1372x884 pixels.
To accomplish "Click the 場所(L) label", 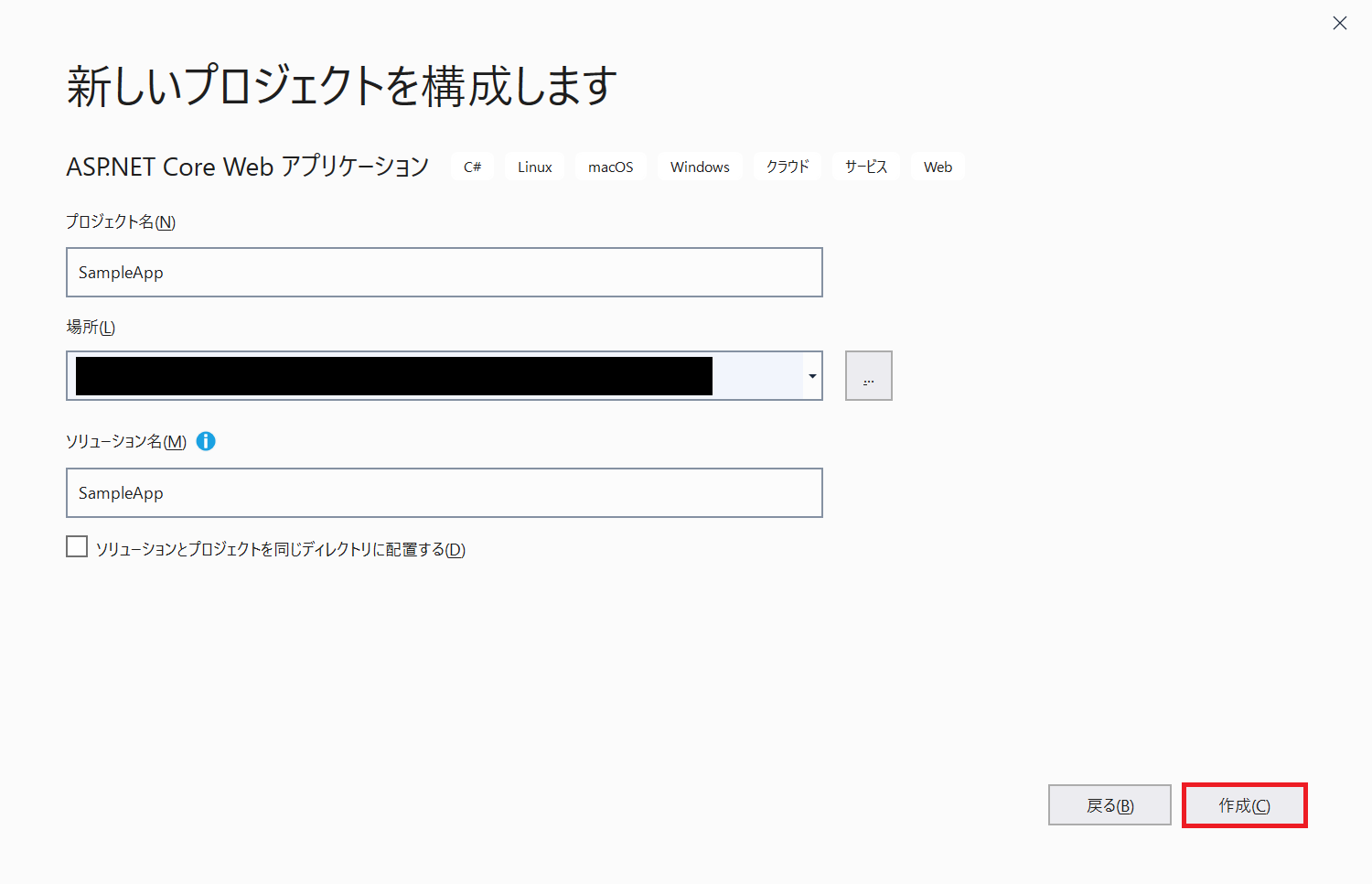I will coord(91,328).
